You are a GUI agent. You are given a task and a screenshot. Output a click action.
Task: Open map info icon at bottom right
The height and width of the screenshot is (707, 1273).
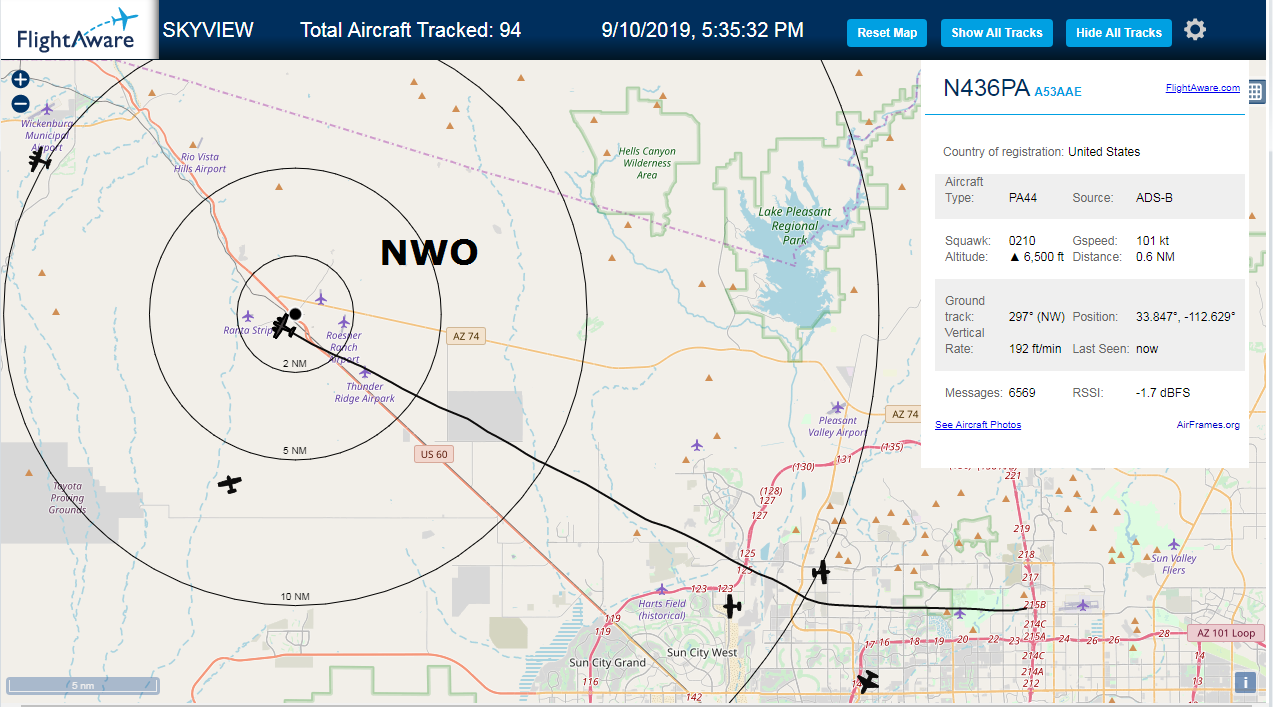click(1245, 683)
